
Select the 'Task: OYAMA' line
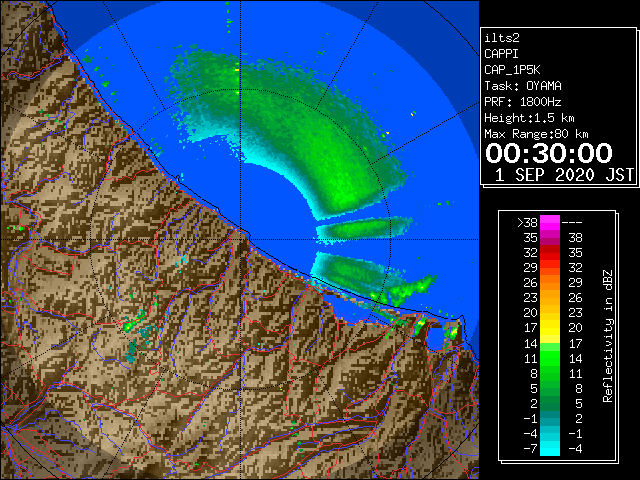pyautogui.click(x=523, y=86)
